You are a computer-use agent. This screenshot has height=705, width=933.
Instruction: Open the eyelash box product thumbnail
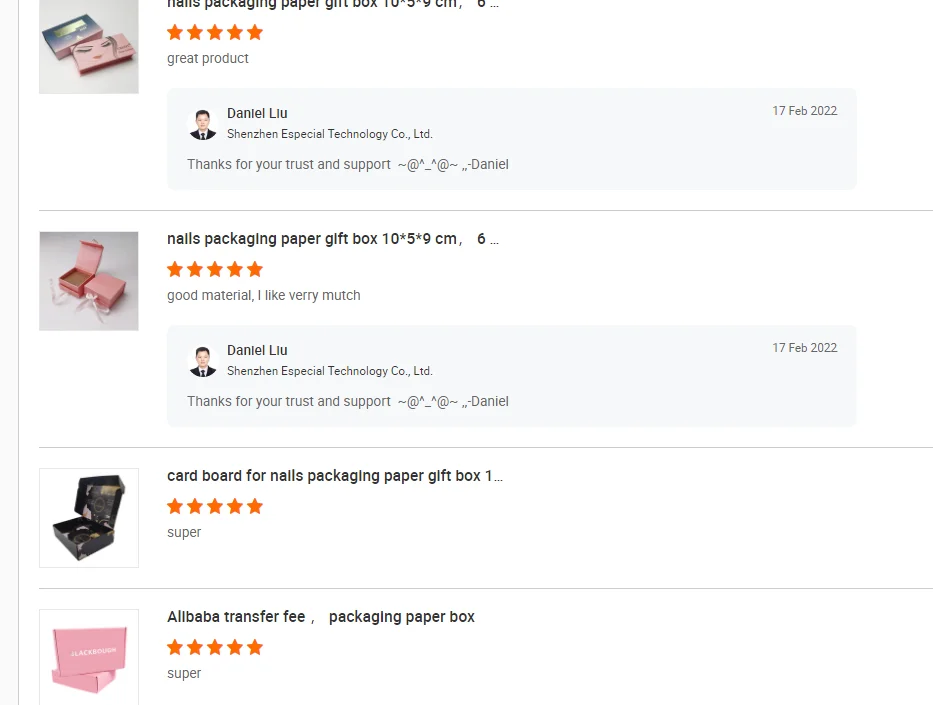(x=88, y=47)
